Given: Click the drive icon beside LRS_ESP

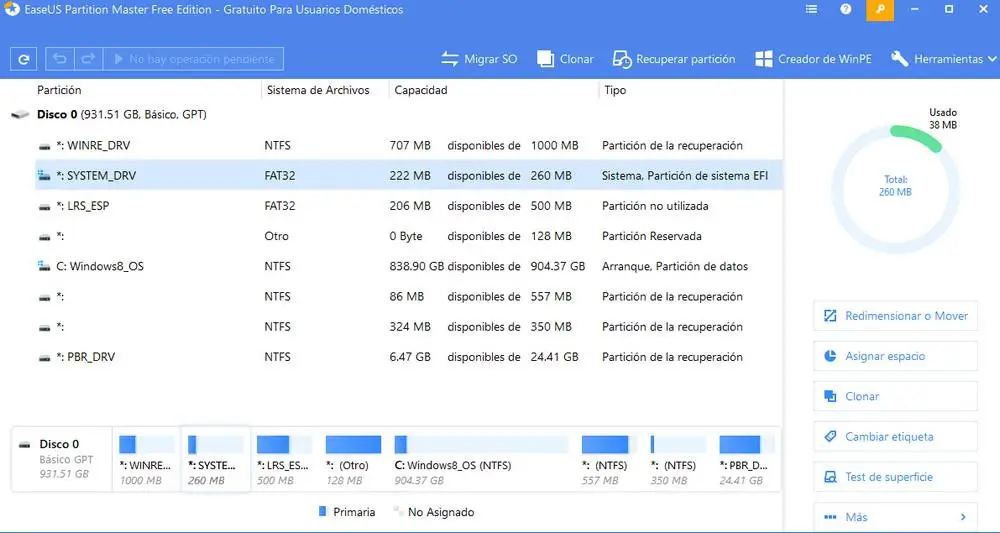Looking at the screenshot, I should pos(44,207).
